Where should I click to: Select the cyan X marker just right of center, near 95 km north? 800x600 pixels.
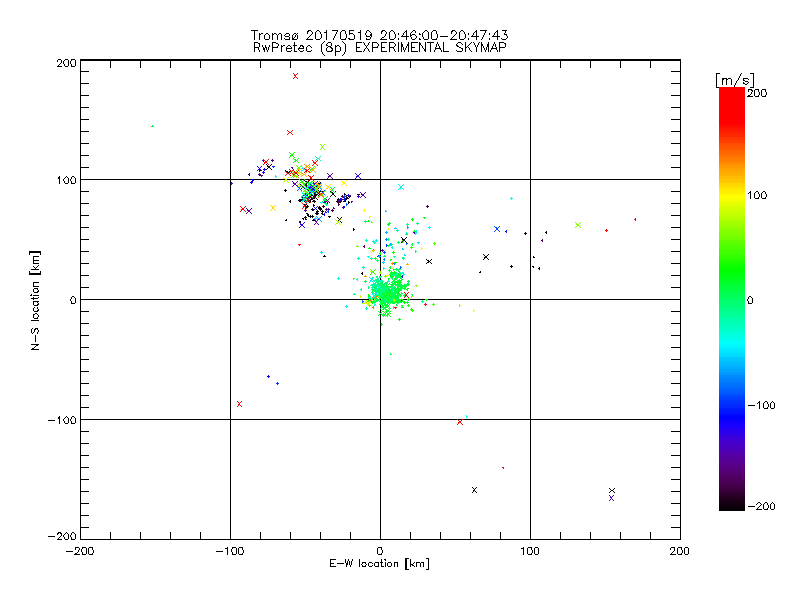401,187
